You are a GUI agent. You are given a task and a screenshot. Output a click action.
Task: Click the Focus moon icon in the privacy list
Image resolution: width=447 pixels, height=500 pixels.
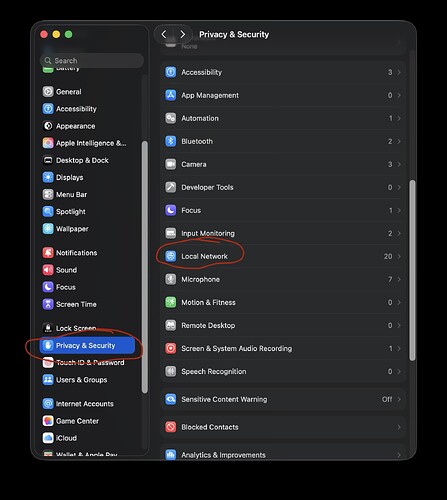point(171,210)
